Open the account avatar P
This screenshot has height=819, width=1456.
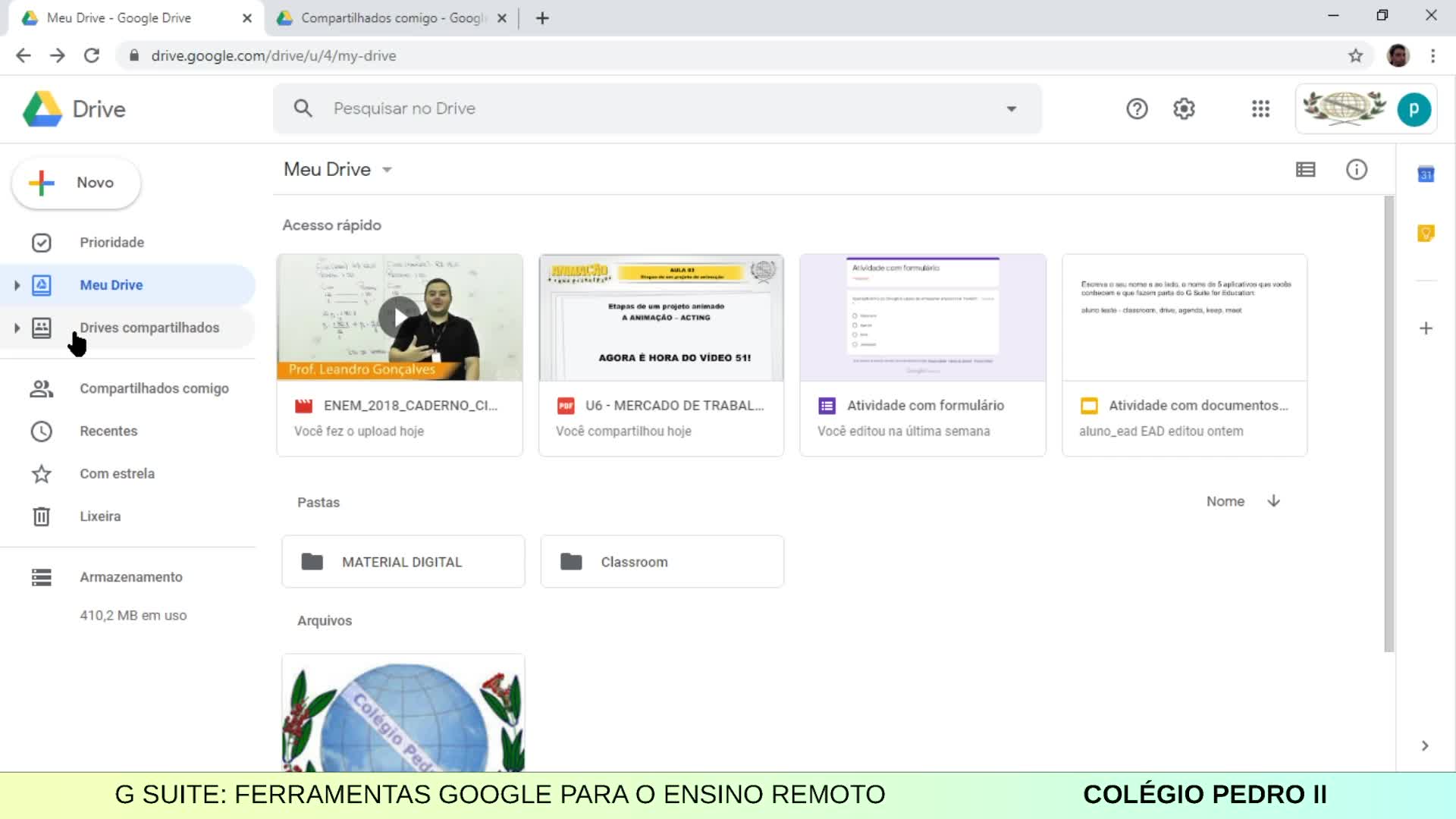1414,109
